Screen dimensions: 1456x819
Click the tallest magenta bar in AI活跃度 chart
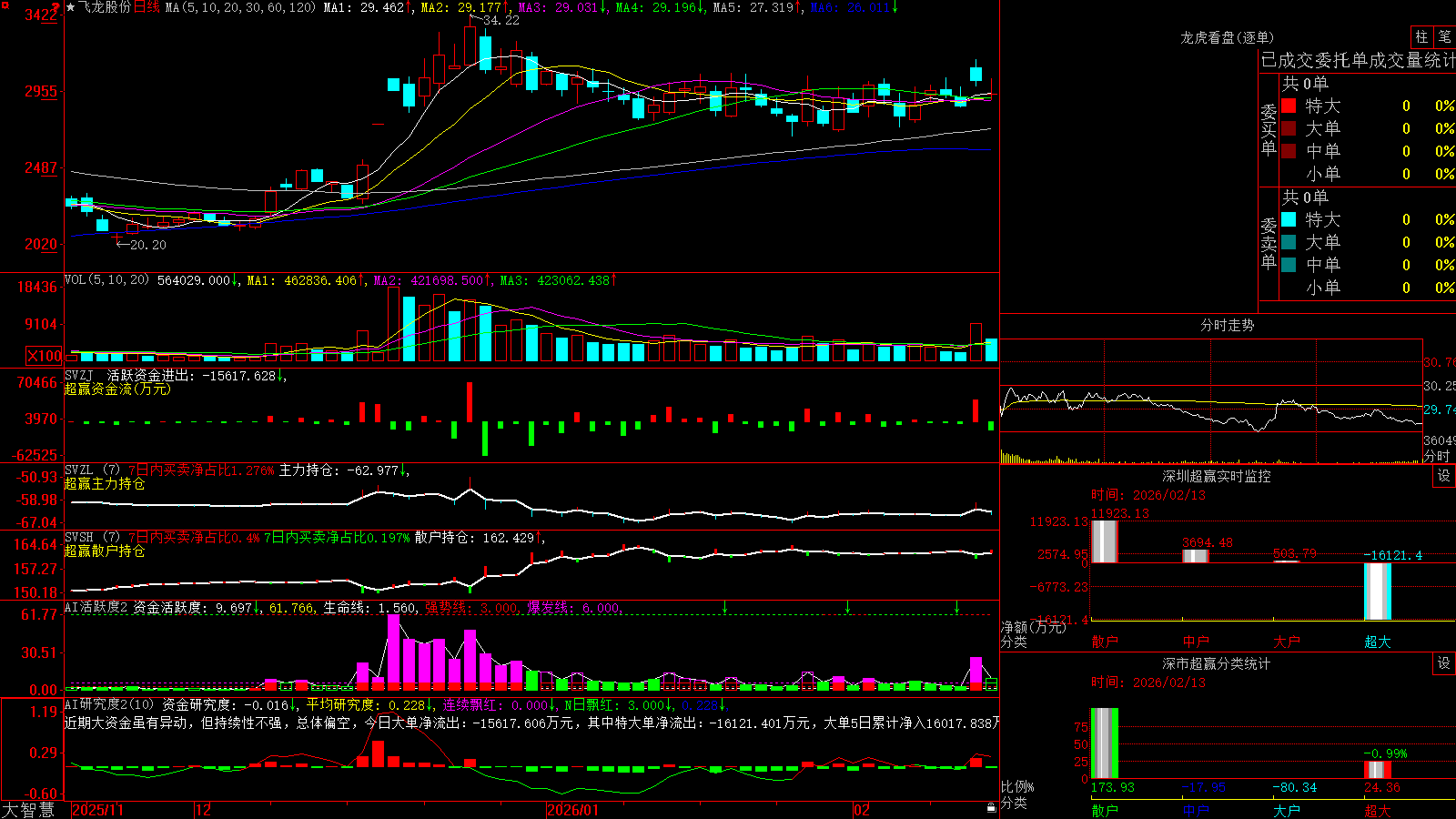(393, 649)
